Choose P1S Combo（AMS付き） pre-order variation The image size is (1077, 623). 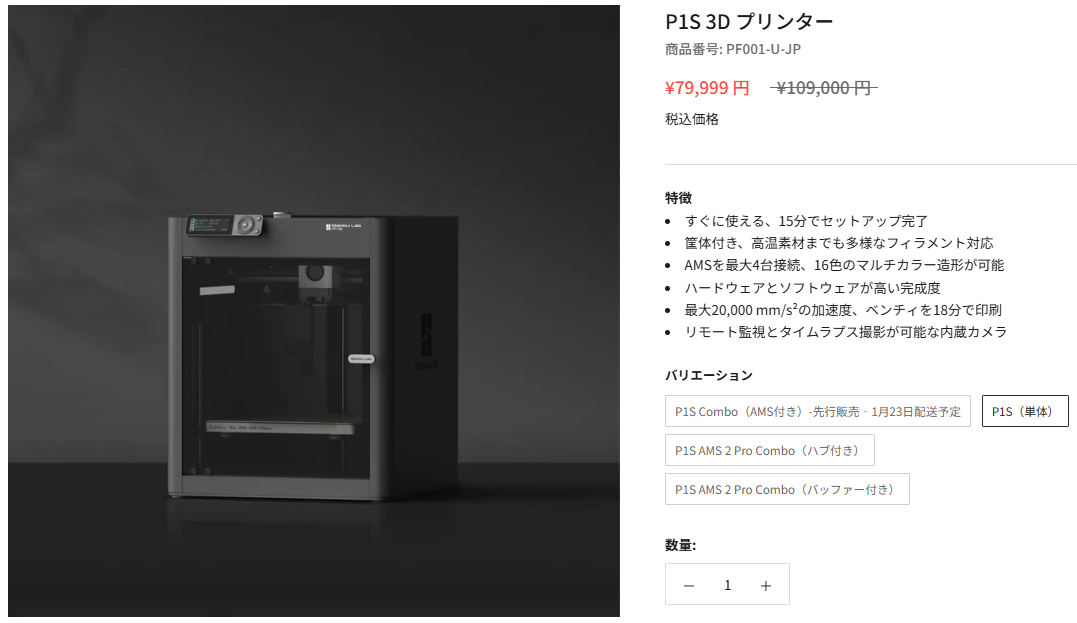tap(817, 411)
